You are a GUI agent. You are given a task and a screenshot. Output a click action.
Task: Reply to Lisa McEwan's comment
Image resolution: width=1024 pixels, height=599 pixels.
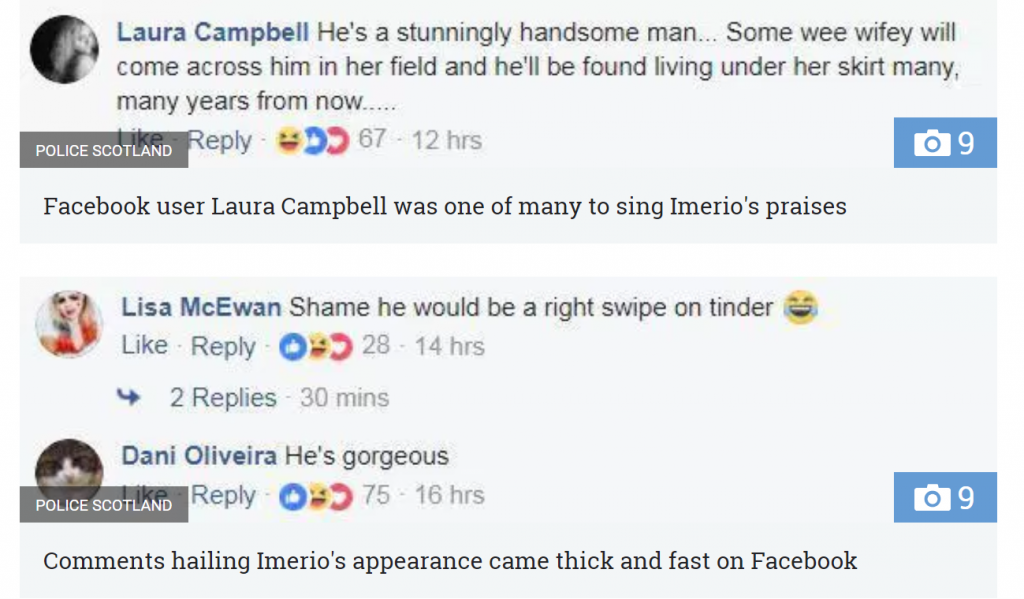[x=223, y=346]
